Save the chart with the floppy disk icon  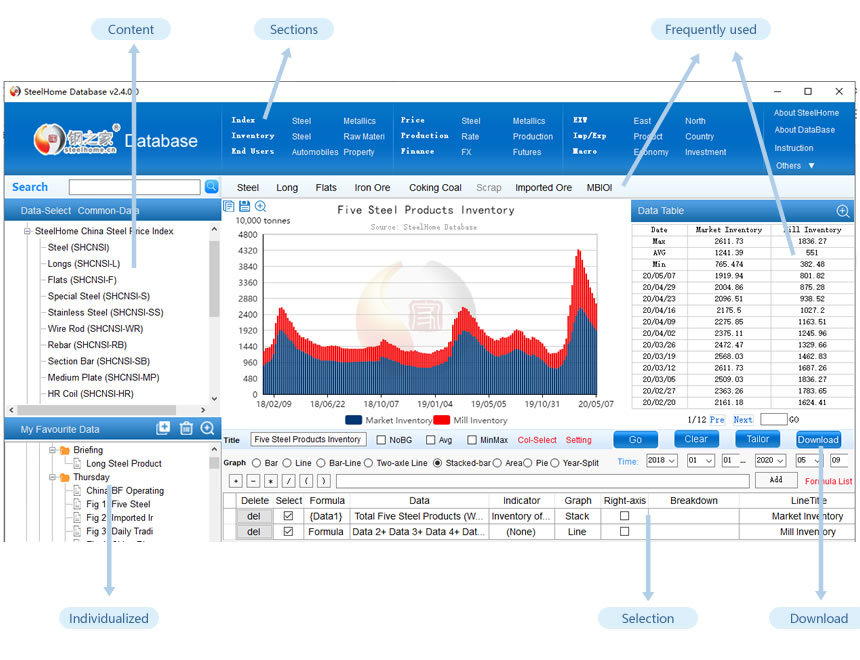click(244, 206)
